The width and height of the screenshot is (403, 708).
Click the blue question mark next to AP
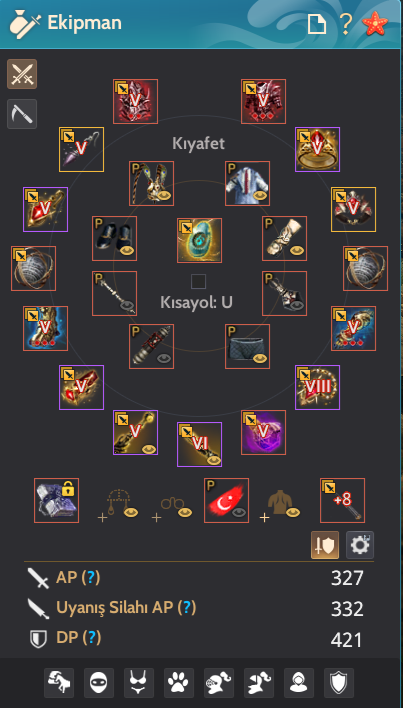91,577
